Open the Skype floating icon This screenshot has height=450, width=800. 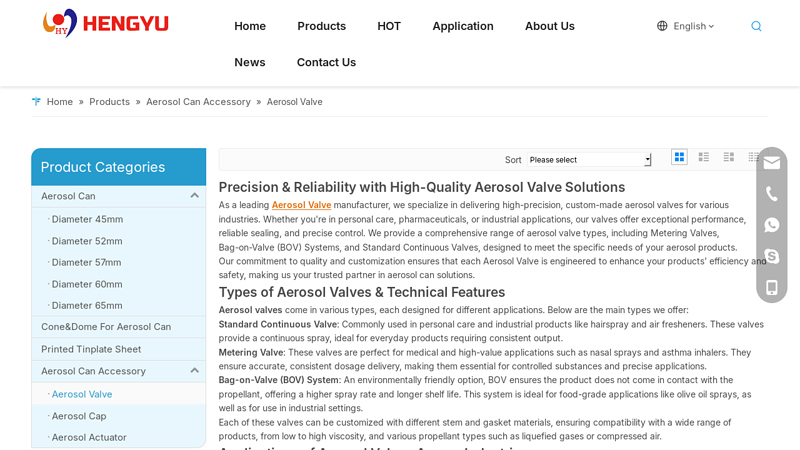(771, 256)
